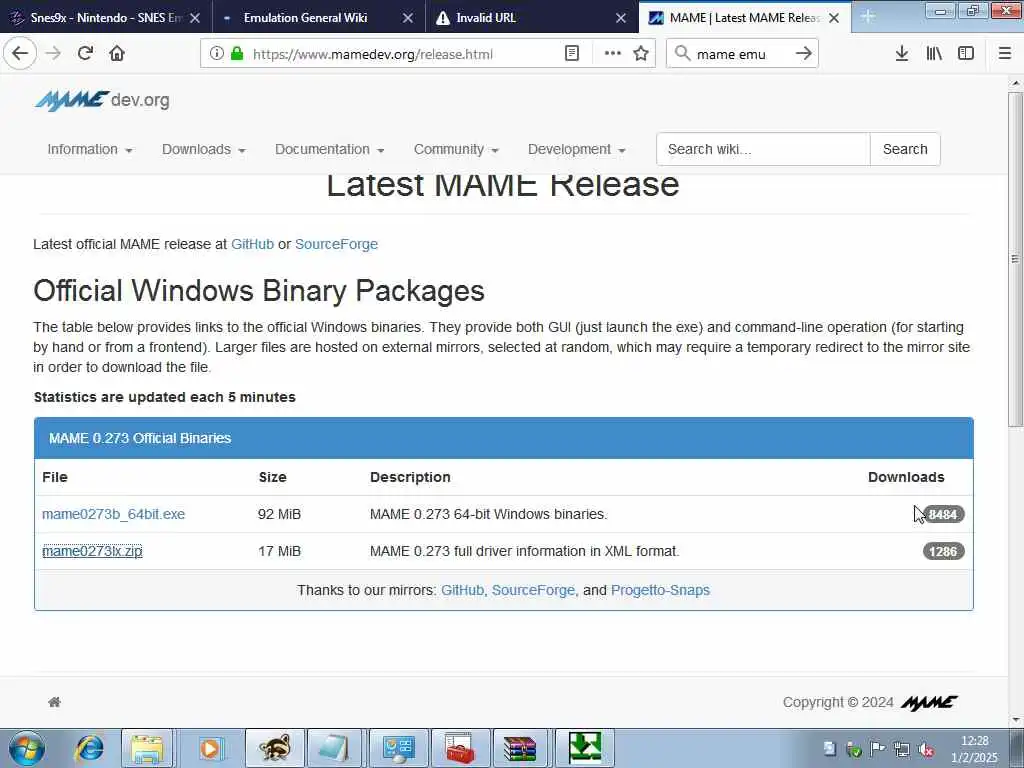Open the SourceForge release link
This screenshot has height=768, width=1024.
(336, 244)
